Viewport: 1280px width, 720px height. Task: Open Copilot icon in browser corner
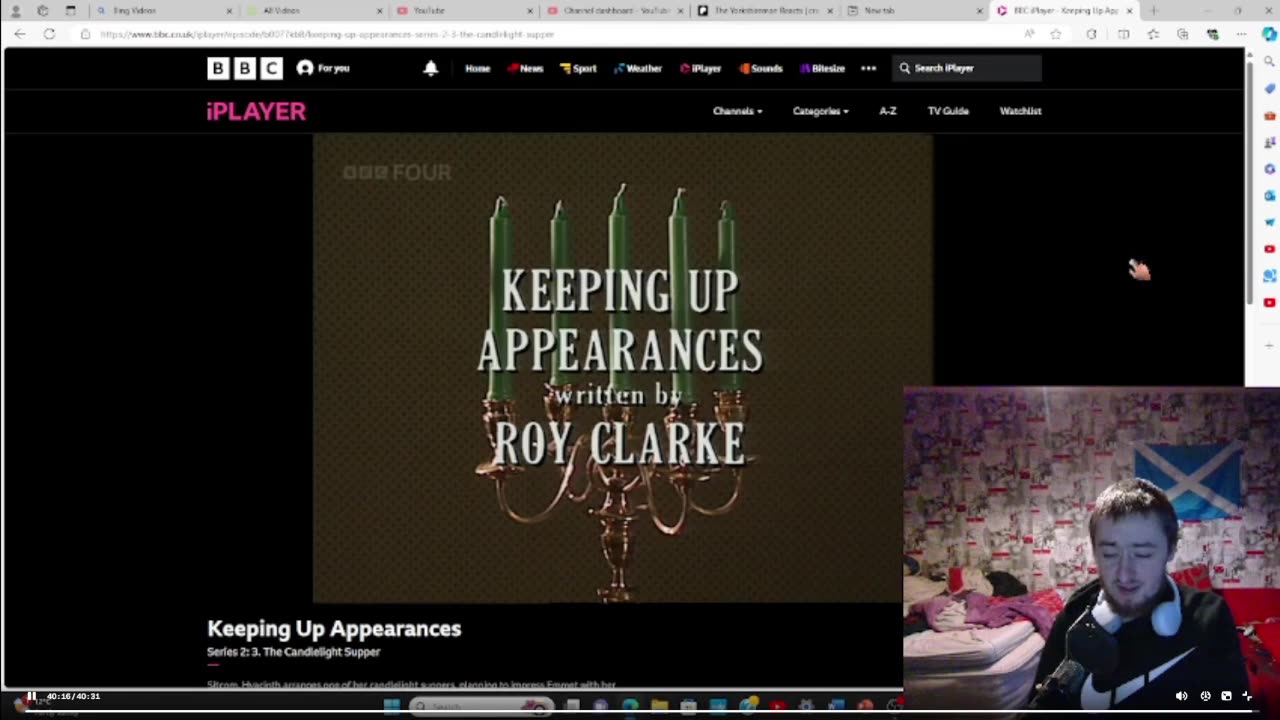tap(1269, 34)
